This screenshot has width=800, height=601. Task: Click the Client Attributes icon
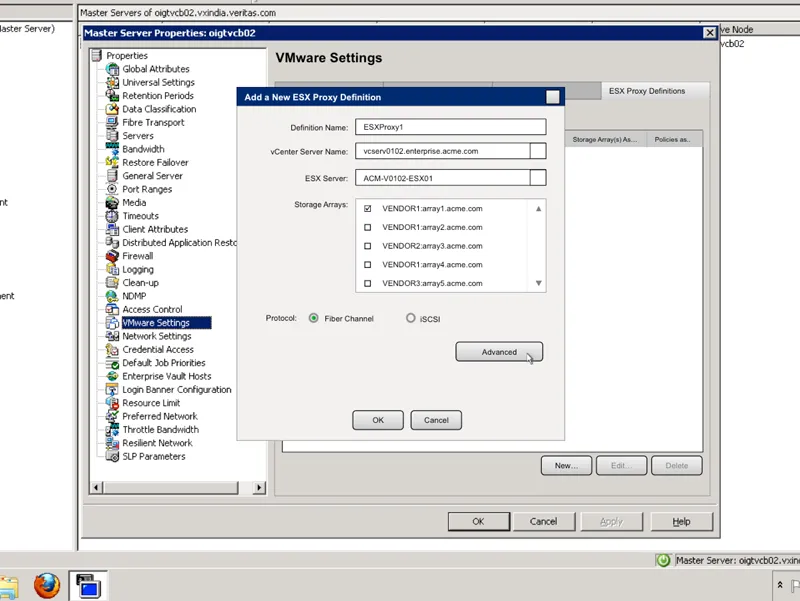pyautogui.click(x=112, y=229)
